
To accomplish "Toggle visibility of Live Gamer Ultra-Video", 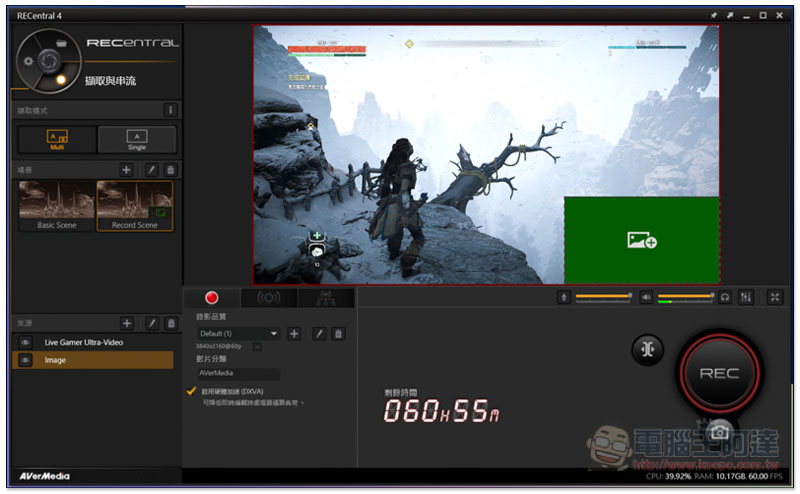I will tap(25, 342).
